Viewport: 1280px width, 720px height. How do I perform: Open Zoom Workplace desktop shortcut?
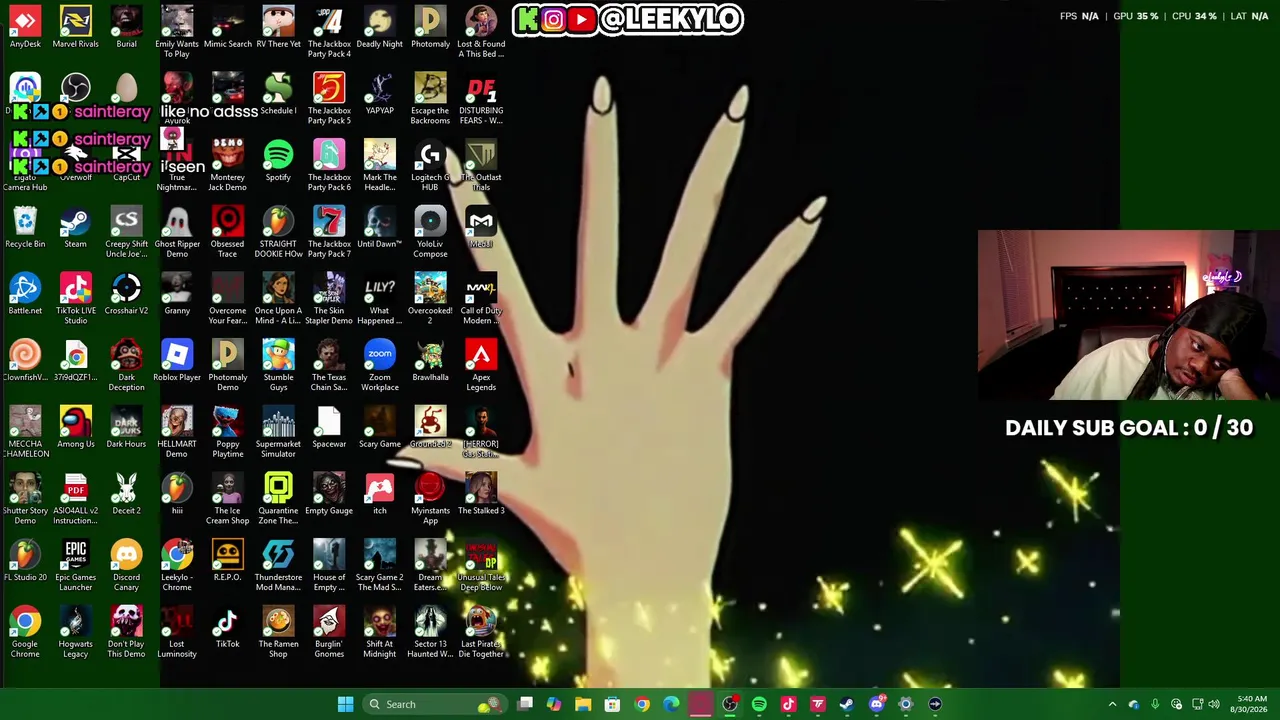(x=380, y=366)
